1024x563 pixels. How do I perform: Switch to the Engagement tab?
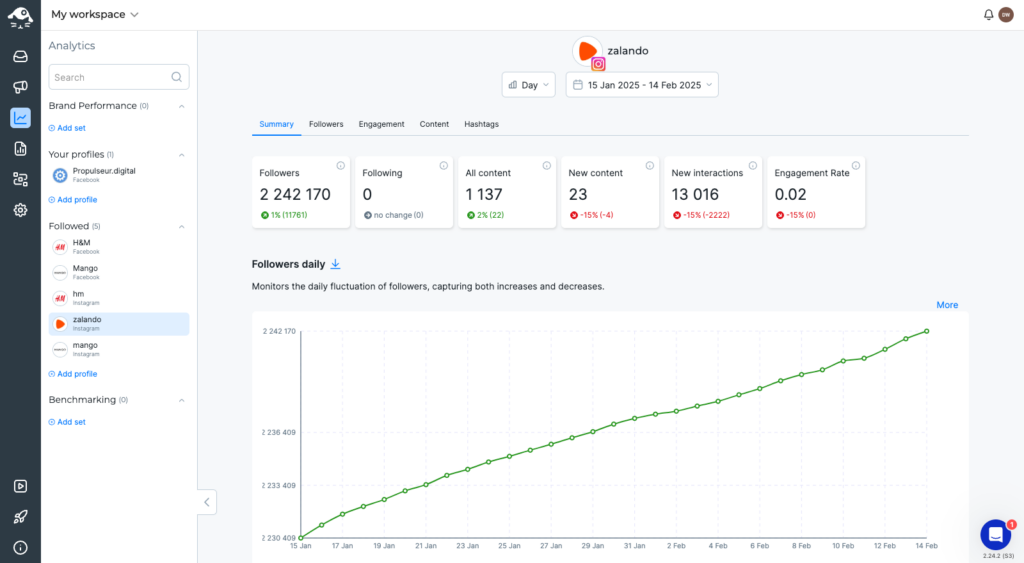point(381,124)
